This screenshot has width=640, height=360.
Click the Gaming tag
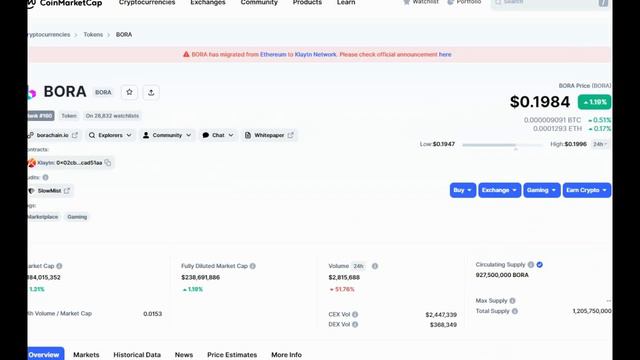(77, 217)
